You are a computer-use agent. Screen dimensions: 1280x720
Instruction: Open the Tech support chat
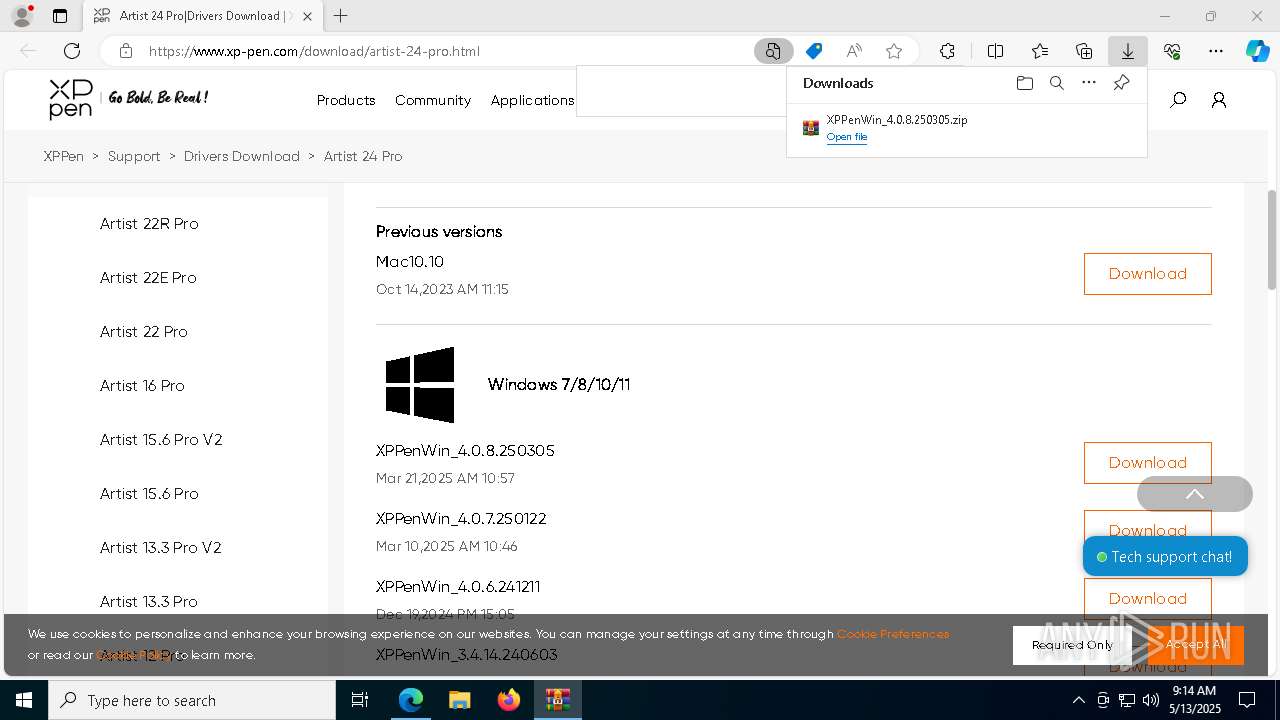[x=1165, y=557]
